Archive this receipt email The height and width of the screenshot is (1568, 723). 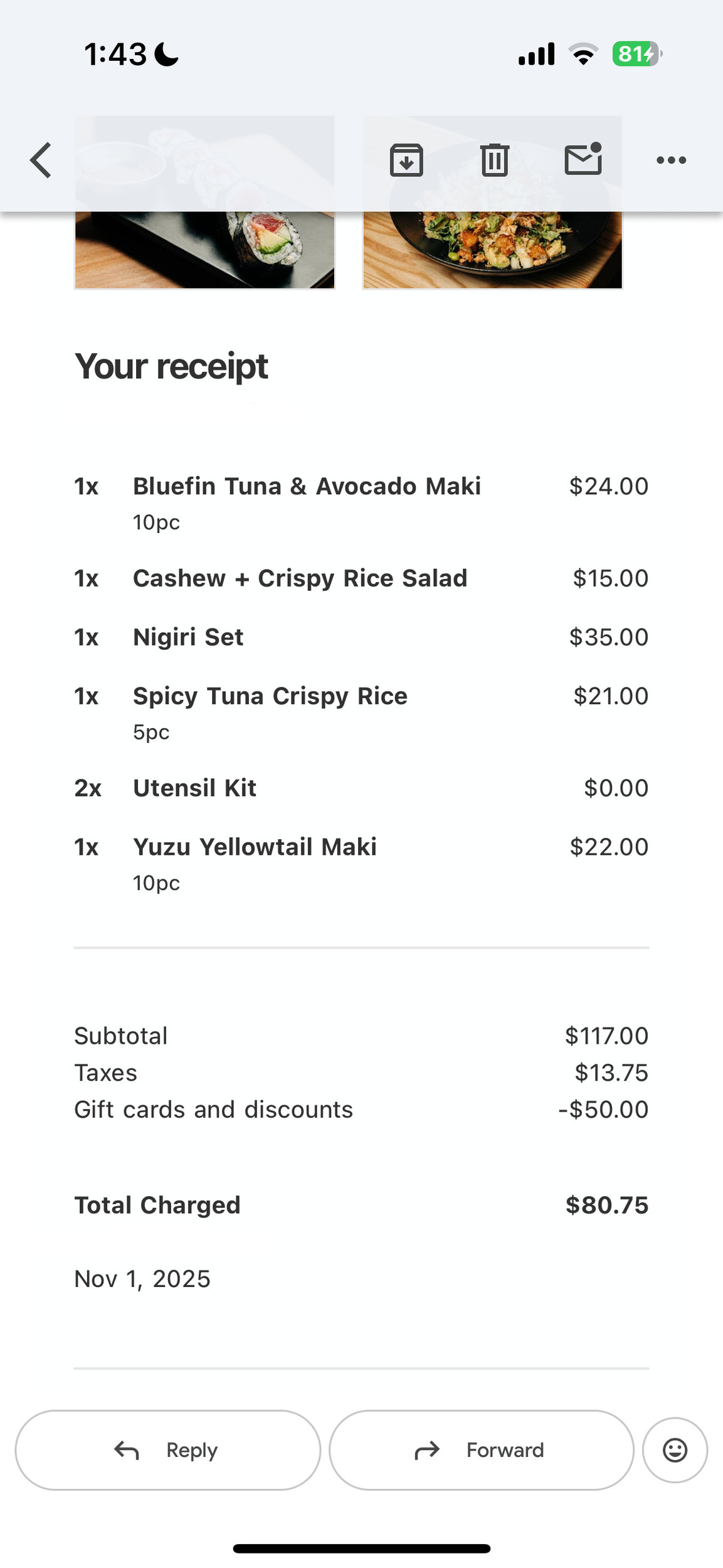[x=406, y=160]
